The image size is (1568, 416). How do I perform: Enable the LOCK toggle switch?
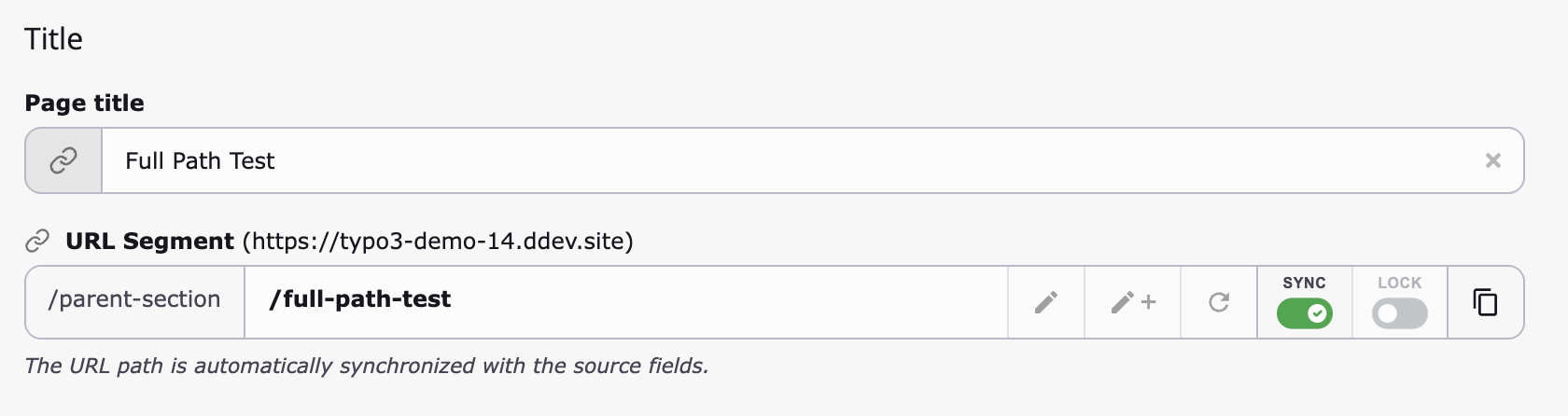point(1399,313)
